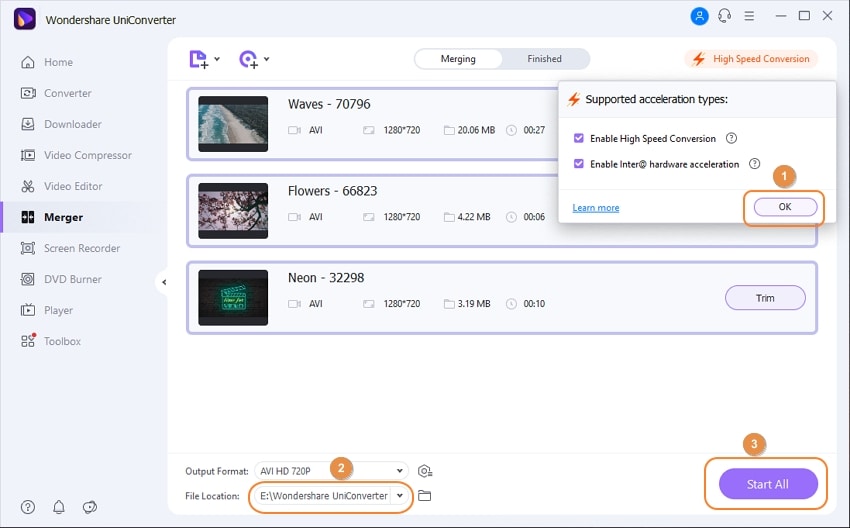Screen dimensions: 850x528
Task: Expand the Add Files dropdown arrow
Action: point(217,59)
